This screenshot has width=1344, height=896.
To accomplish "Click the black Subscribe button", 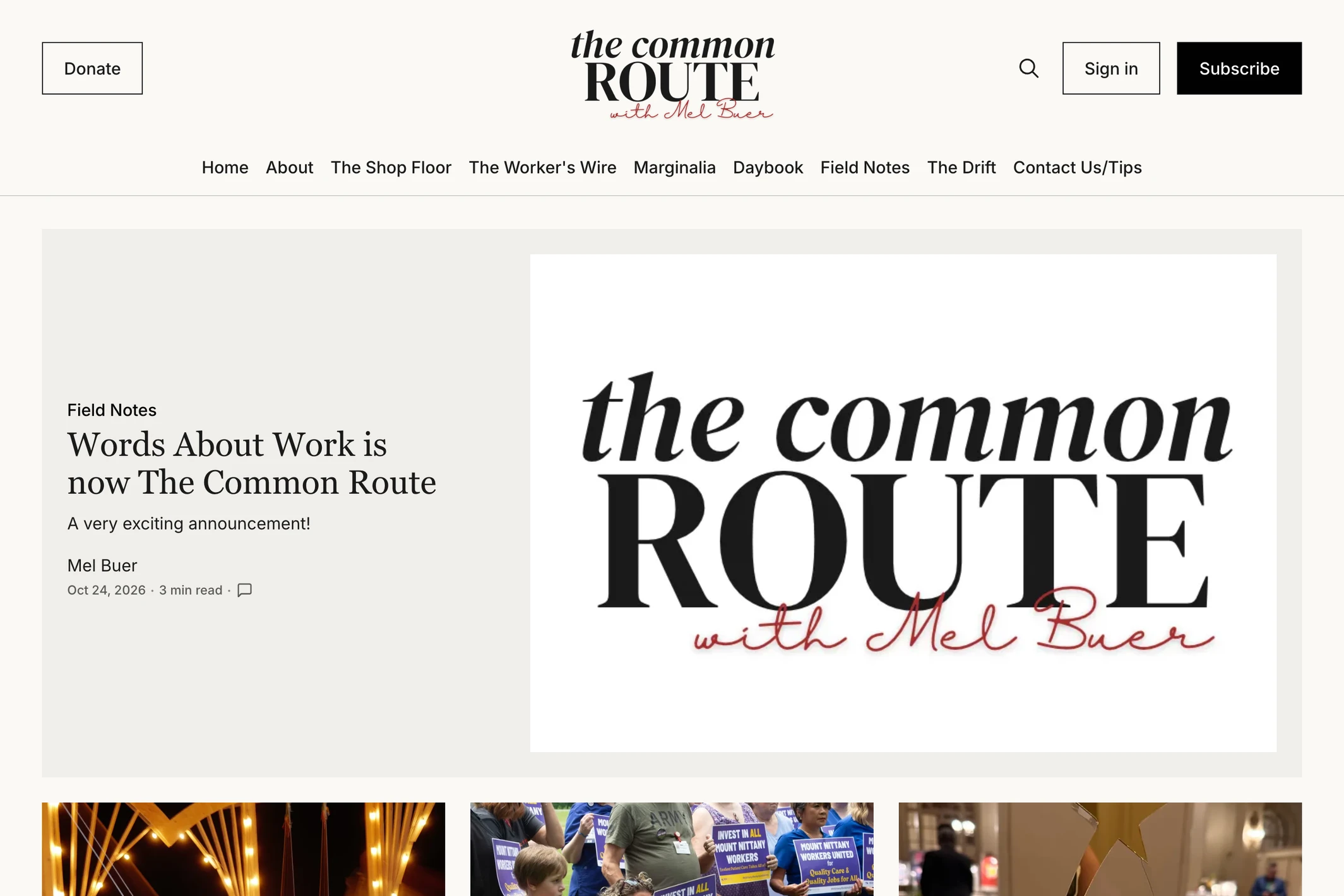I will tap(1239, 68).
